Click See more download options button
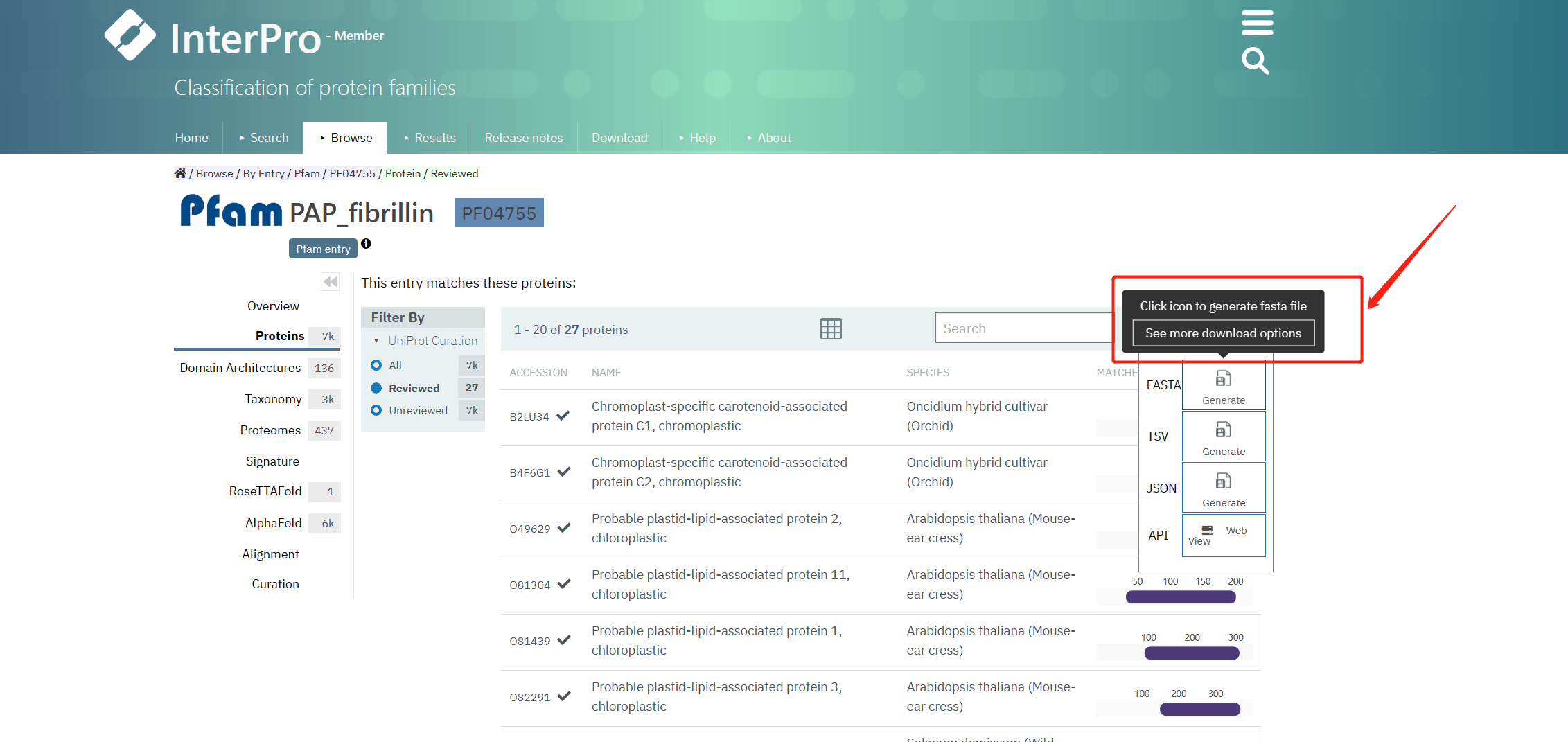This screenshot has width=1568, height=742. click(1223, 333)
